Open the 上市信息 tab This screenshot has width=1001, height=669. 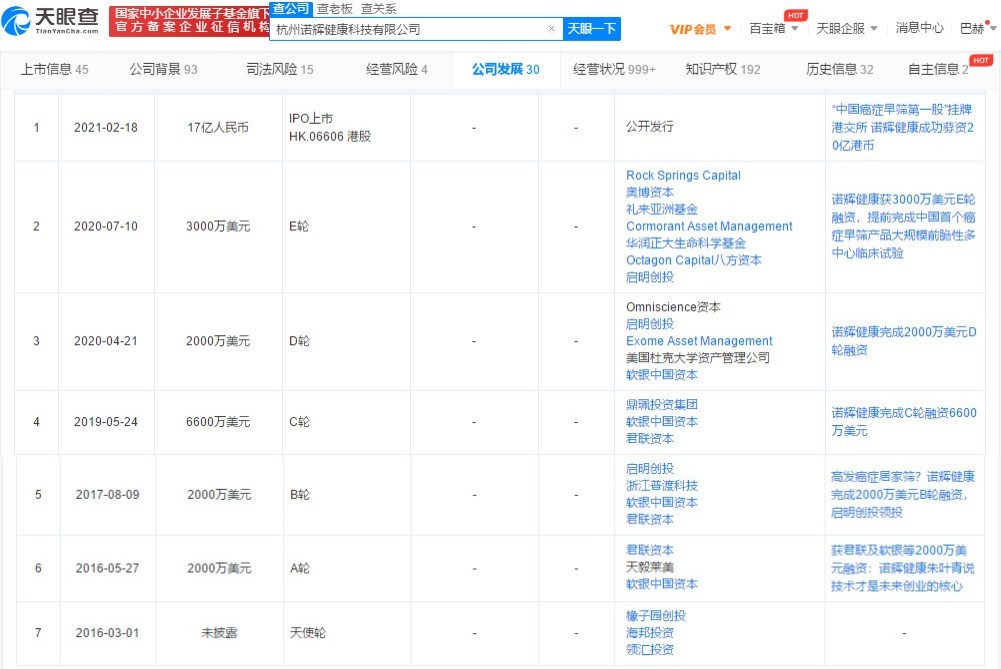54,69
